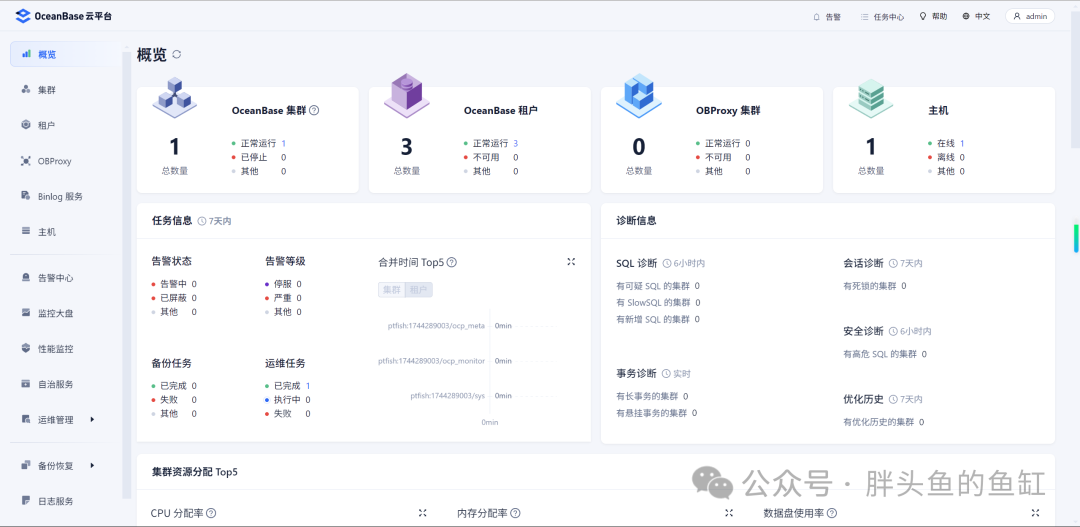The height and width of the screenshot is (527, 1080).
Task: Click the help icon beside 合并时间 Top5
Action: coord(452,262)
